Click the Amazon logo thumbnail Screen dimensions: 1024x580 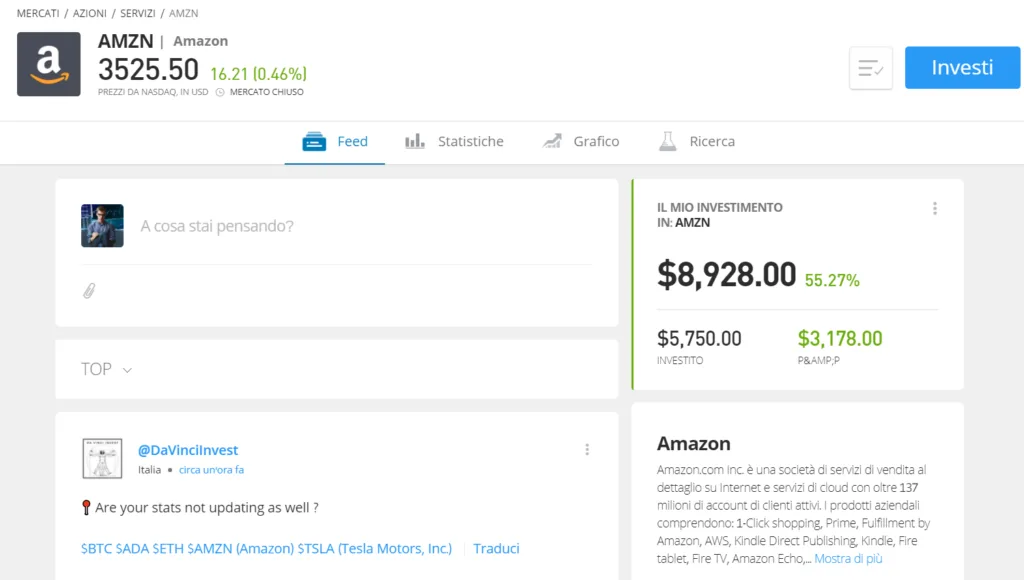click(x=49, y=64)
